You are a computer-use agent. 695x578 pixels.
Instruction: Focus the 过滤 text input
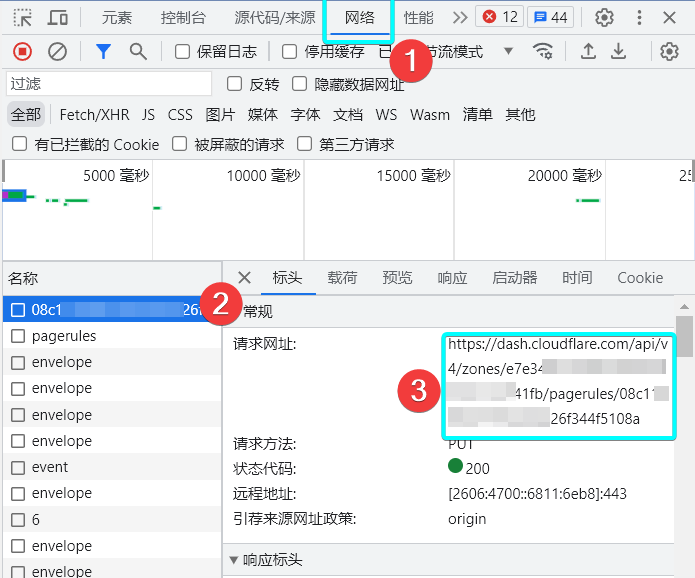click(109, 84)
